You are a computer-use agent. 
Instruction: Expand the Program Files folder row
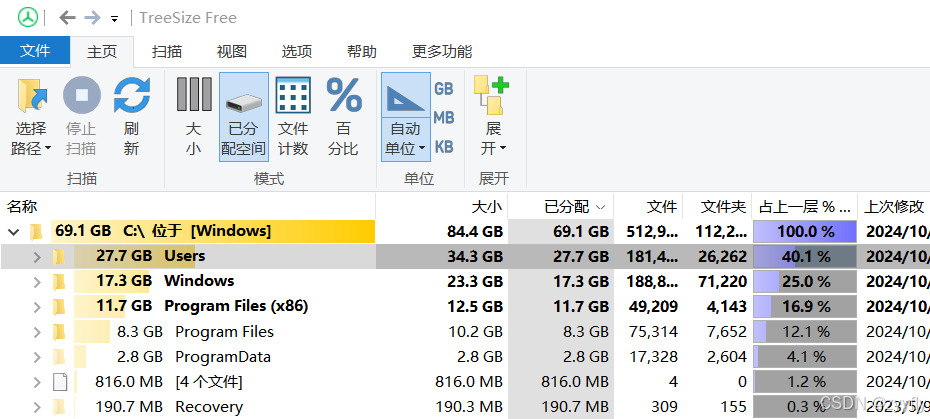37,332
